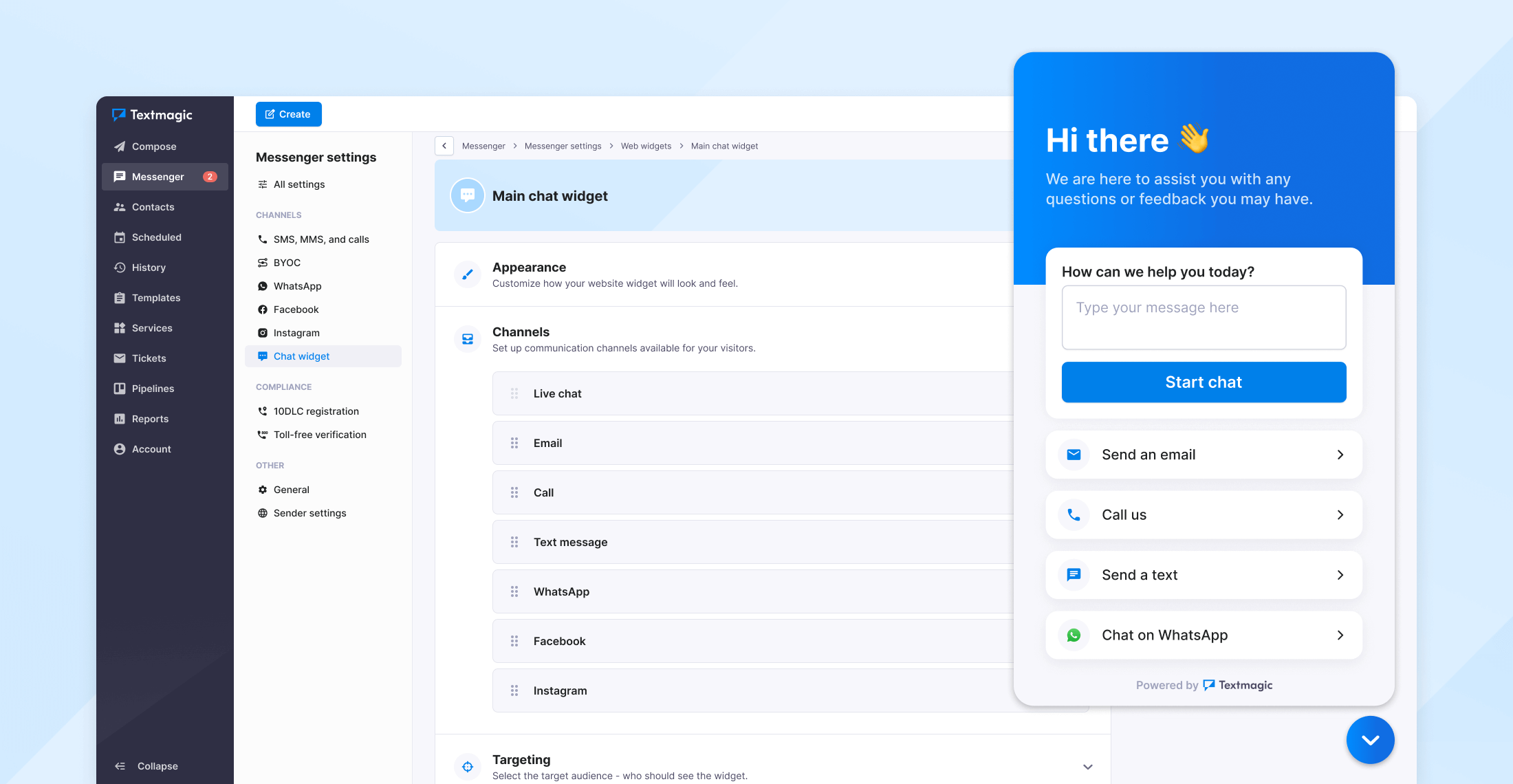Collapse the left sidebar
The image size is (1513, 784).
146,766
